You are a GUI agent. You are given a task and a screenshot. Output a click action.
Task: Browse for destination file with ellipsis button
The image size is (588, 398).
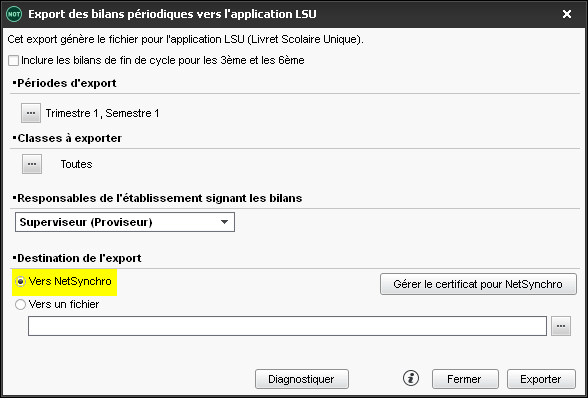click(561, 326)
